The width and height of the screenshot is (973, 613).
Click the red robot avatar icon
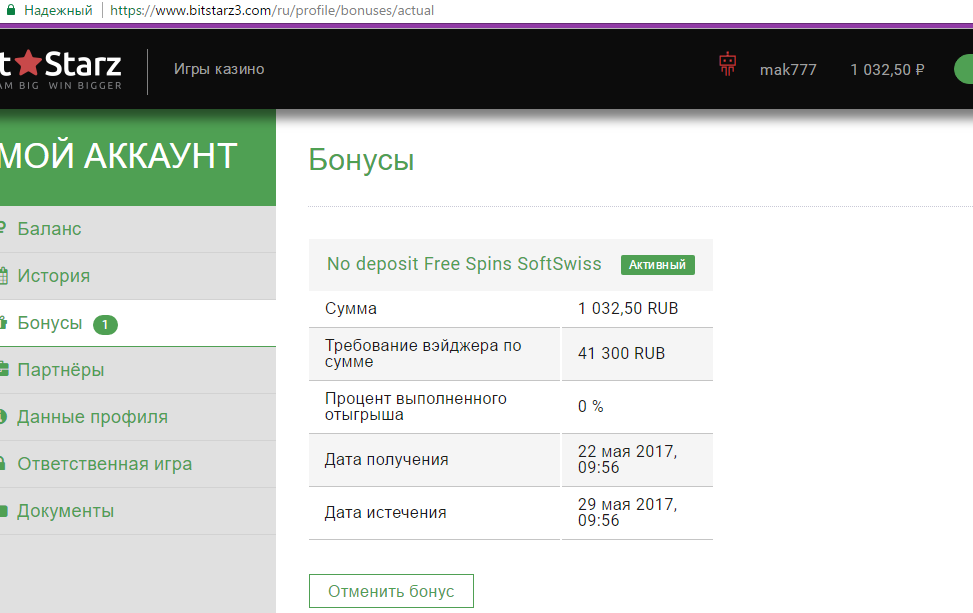[x=727, y=66]
